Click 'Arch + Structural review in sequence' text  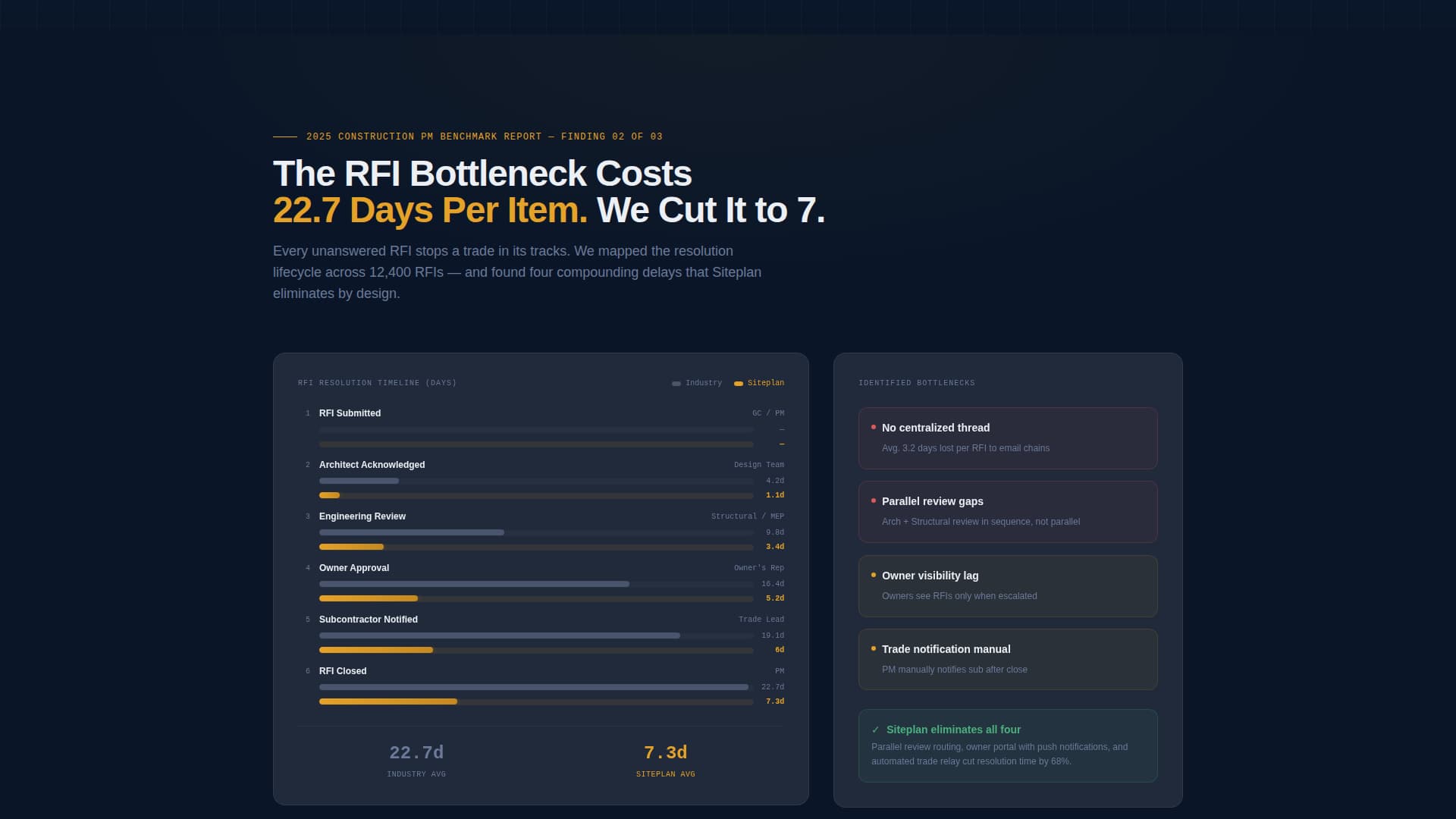pos(981,522)
